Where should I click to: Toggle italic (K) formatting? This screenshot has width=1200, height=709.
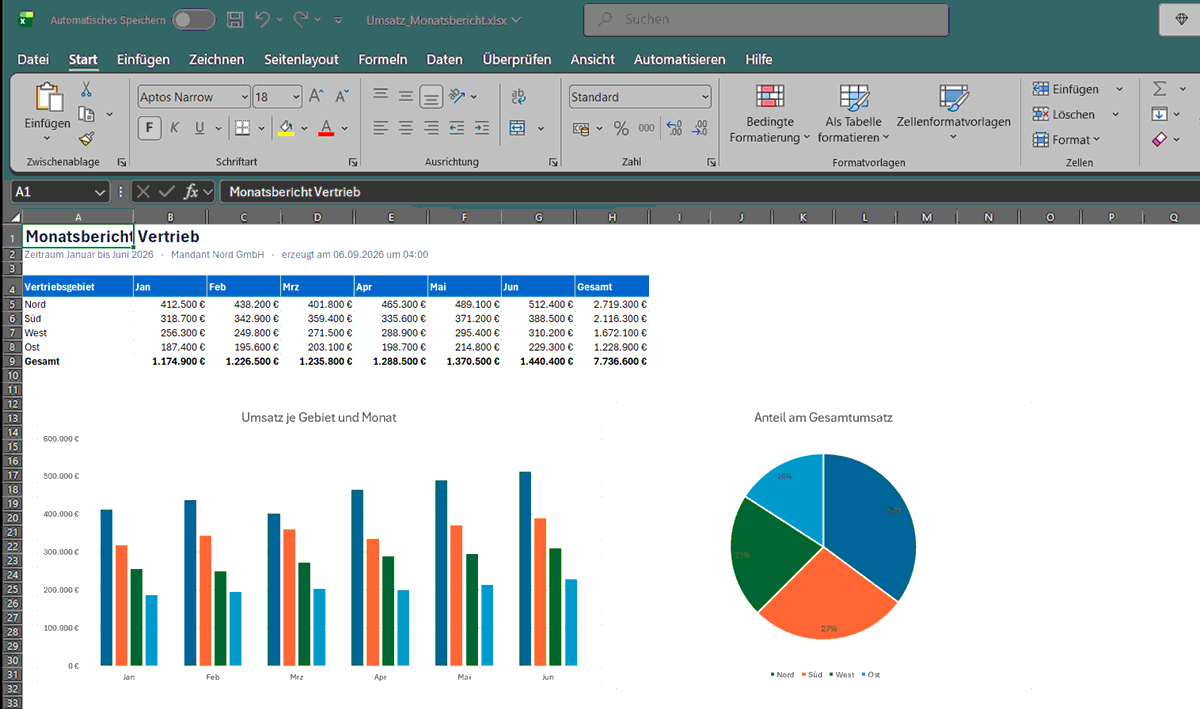[x=175, y=128]
